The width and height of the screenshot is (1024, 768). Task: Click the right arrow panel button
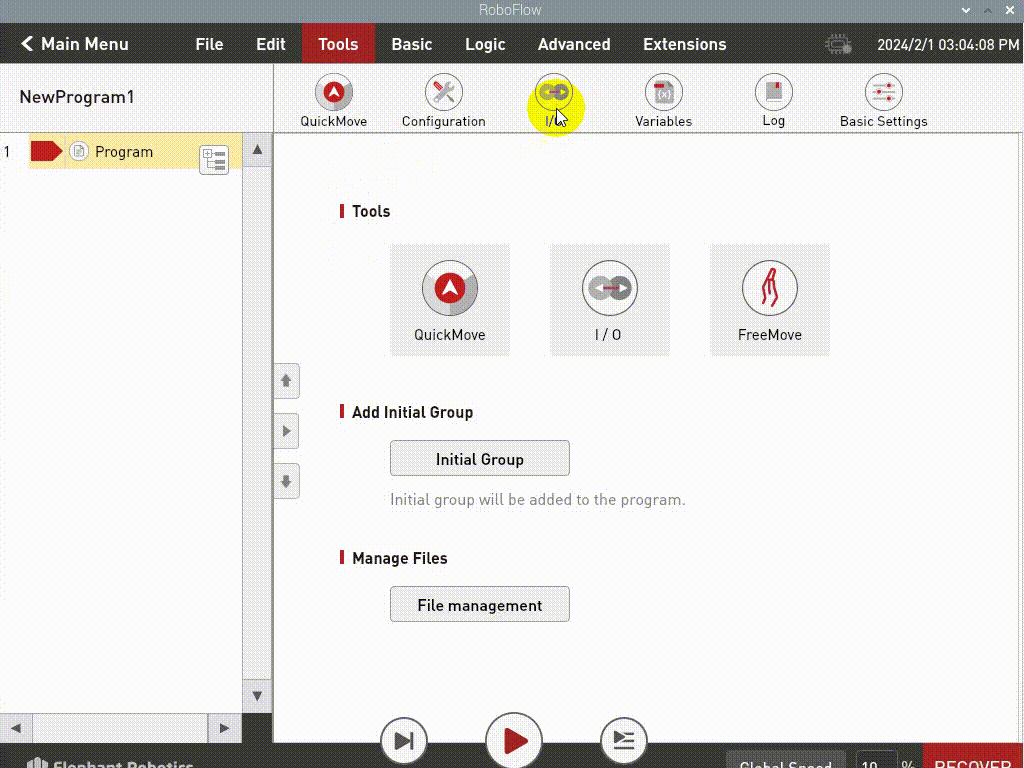coord(286,431)
